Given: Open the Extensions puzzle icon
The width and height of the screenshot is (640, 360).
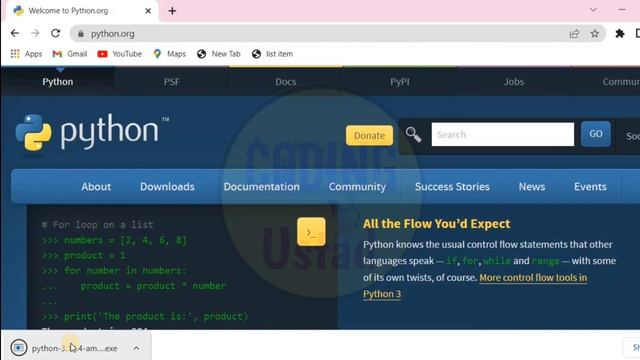Looking at the screenshot, I should pyautogui.click(x=620, y=33).
